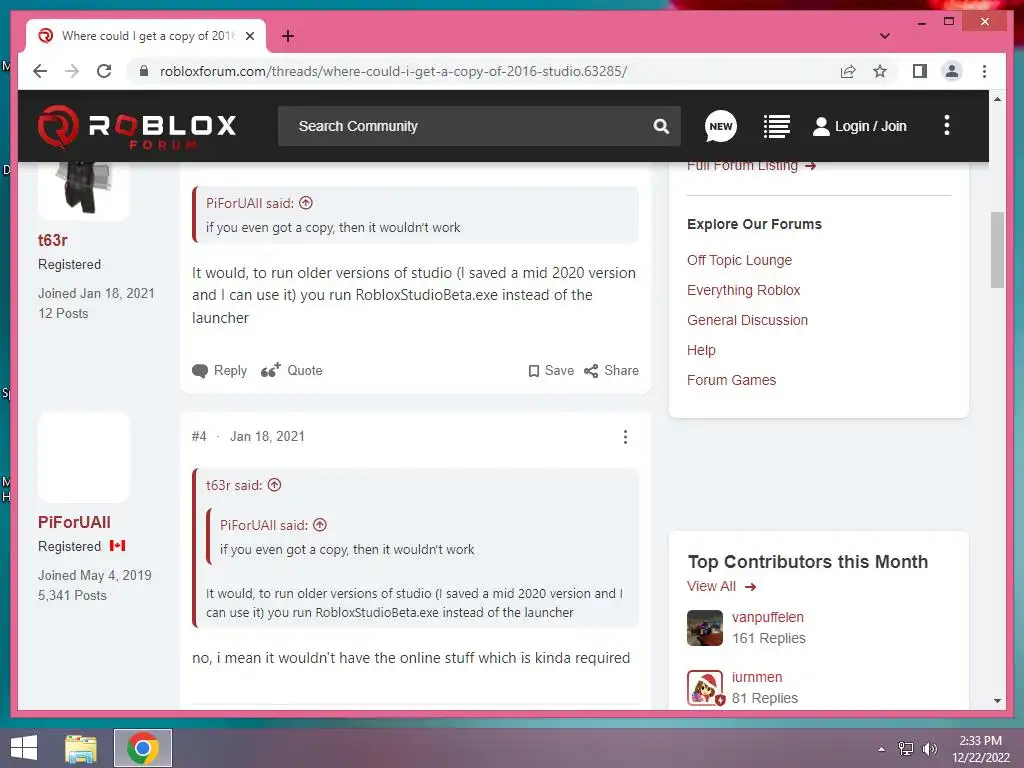The height and width of the screenshot is (768, 1024).
Task: Jump to PiForUAll's quoted post arrow in t63r's reply
Action: point(306,203)
